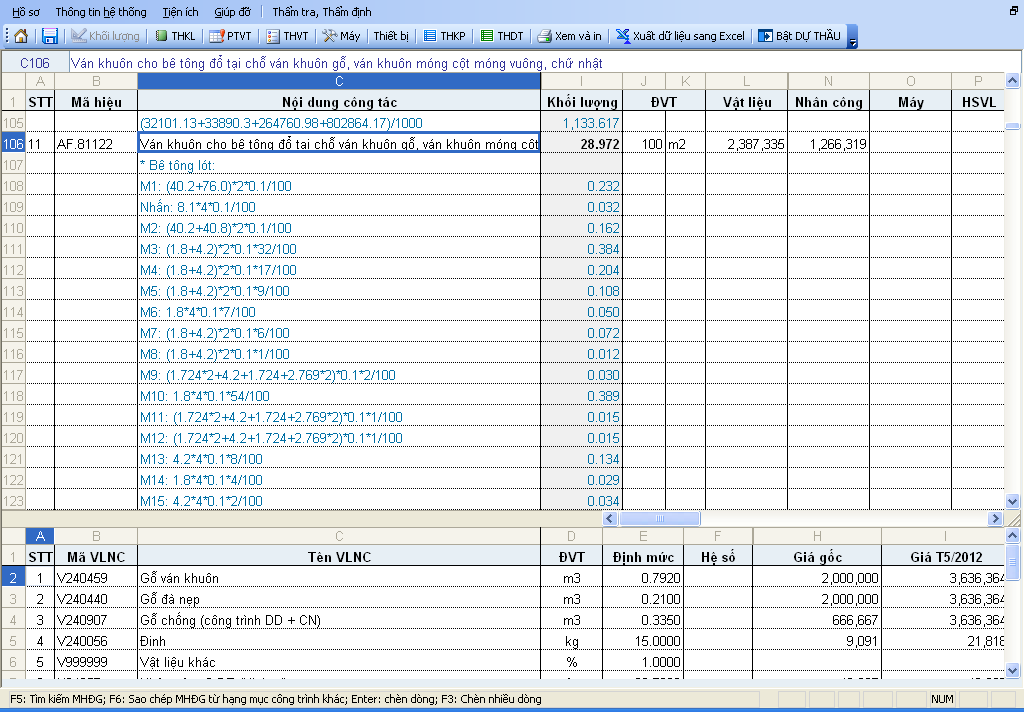
Task: Open the THKP toolbar button
Action: click(445, 36)
